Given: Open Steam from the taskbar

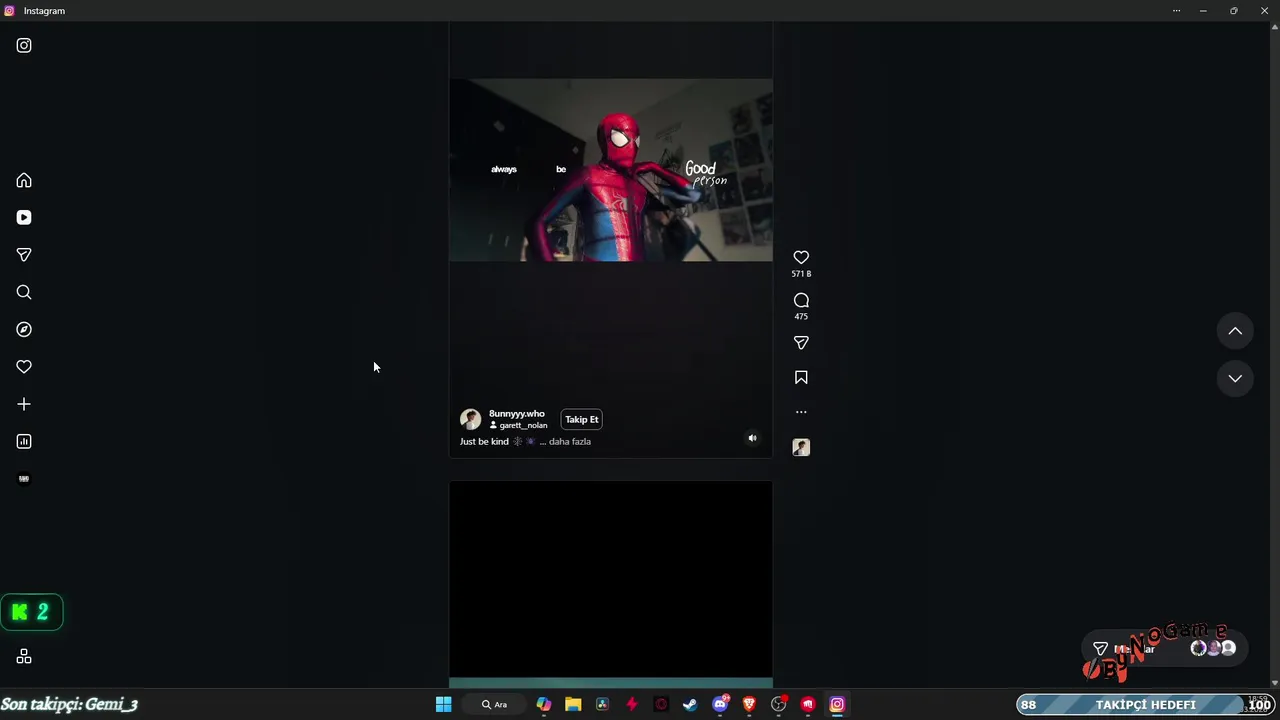Looking at the screenshot, I should tap(690, 704).
